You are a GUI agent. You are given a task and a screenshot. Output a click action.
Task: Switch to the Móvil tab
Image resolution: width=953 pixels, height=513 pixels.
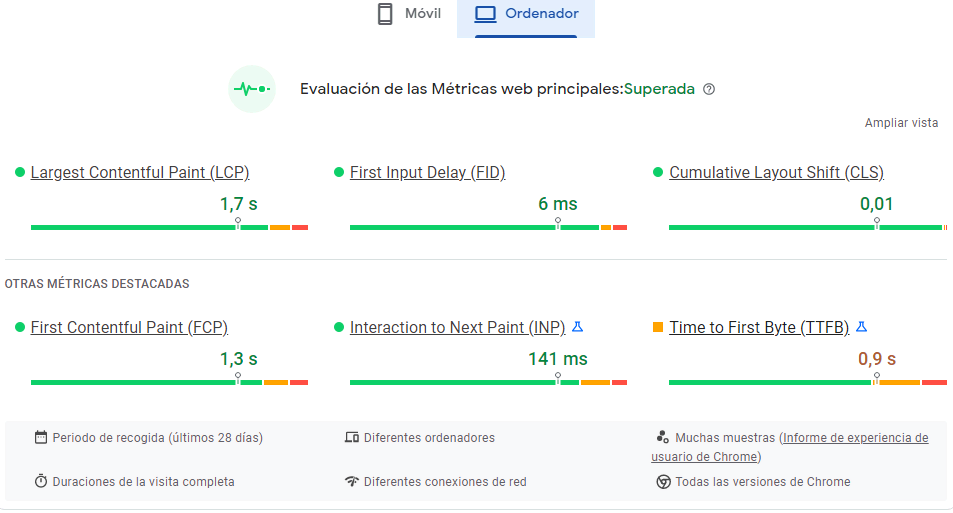coord(408,15)
